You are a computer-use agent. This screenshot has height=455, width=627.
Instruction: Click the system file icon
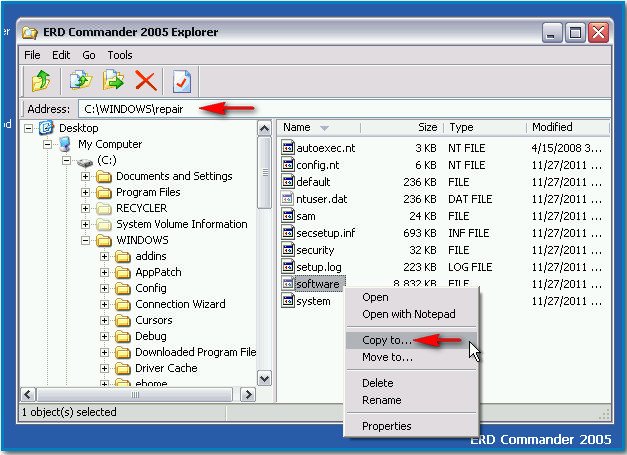tap(288, 300)
